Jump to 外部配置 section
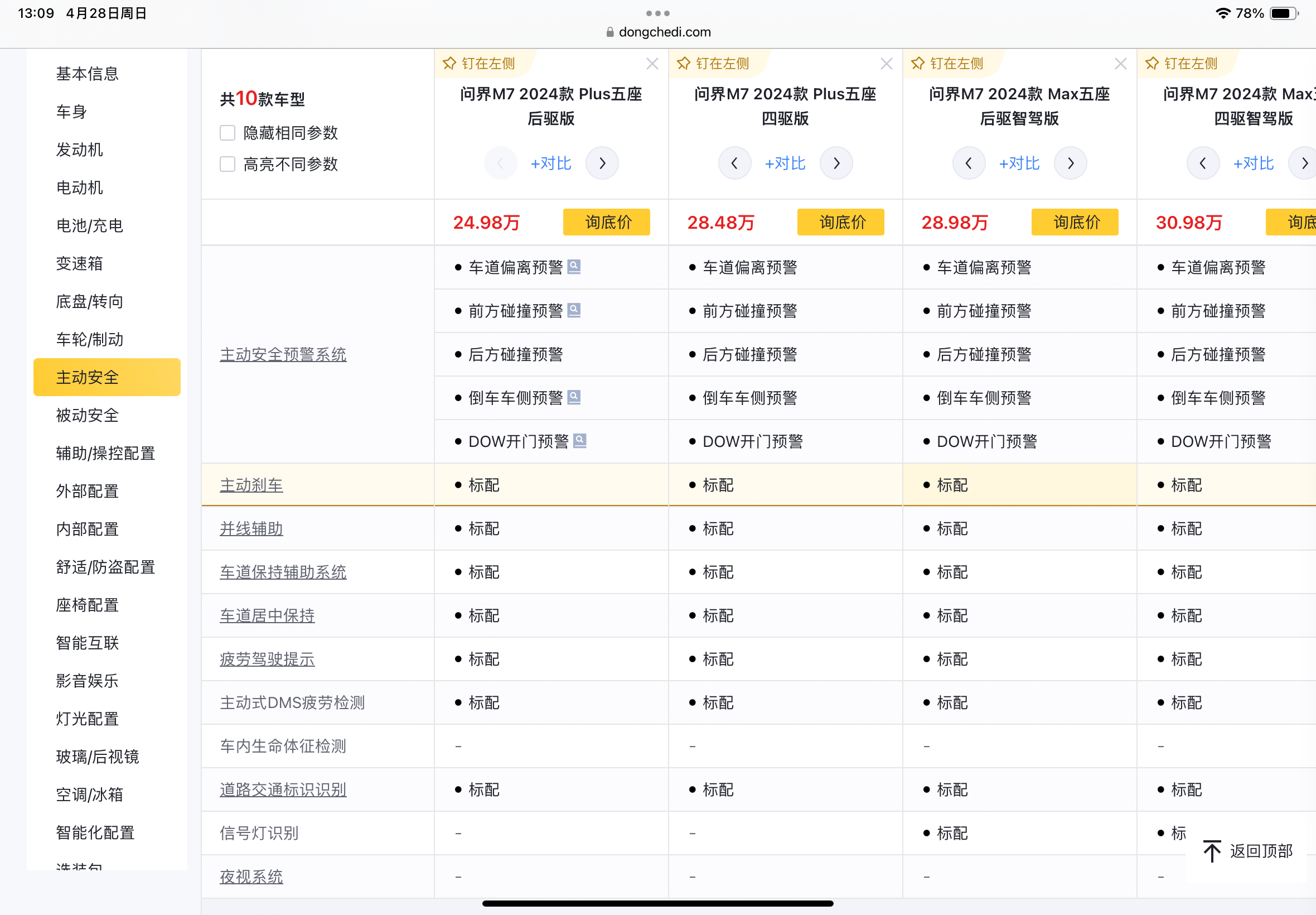 (87, 492)
